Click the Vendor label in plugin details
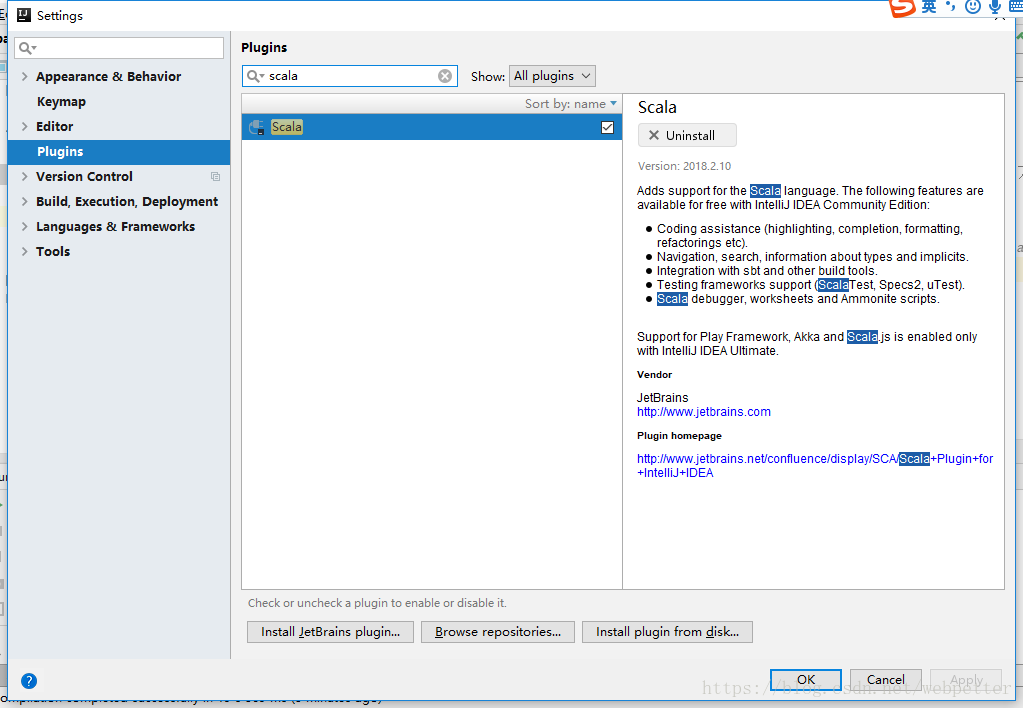The image size is (1023, 708). [654, 375]
